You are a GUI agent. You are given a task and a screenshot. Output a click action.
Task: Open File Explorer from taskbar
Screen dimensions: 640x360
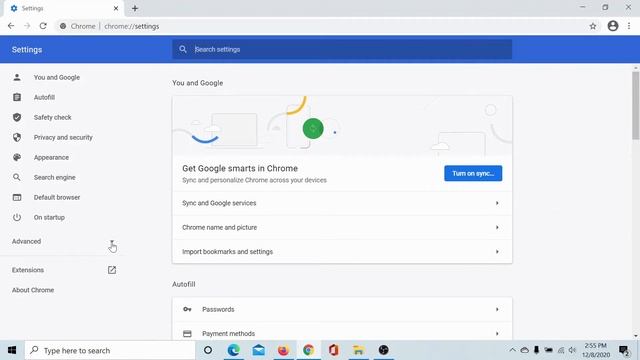coord(358,350)
